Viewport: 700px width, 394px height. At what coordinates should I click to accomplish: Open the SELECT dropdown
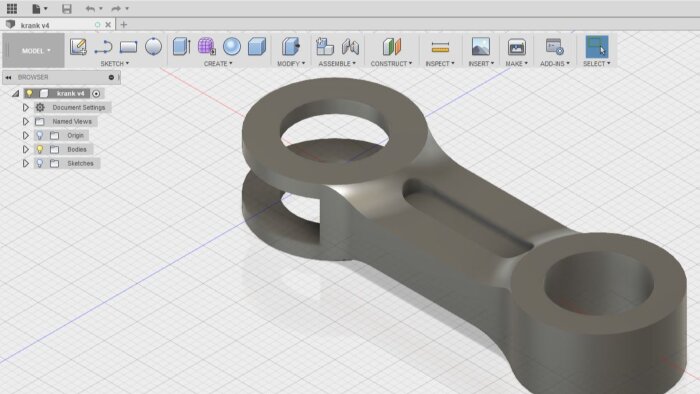click(596, 64)
